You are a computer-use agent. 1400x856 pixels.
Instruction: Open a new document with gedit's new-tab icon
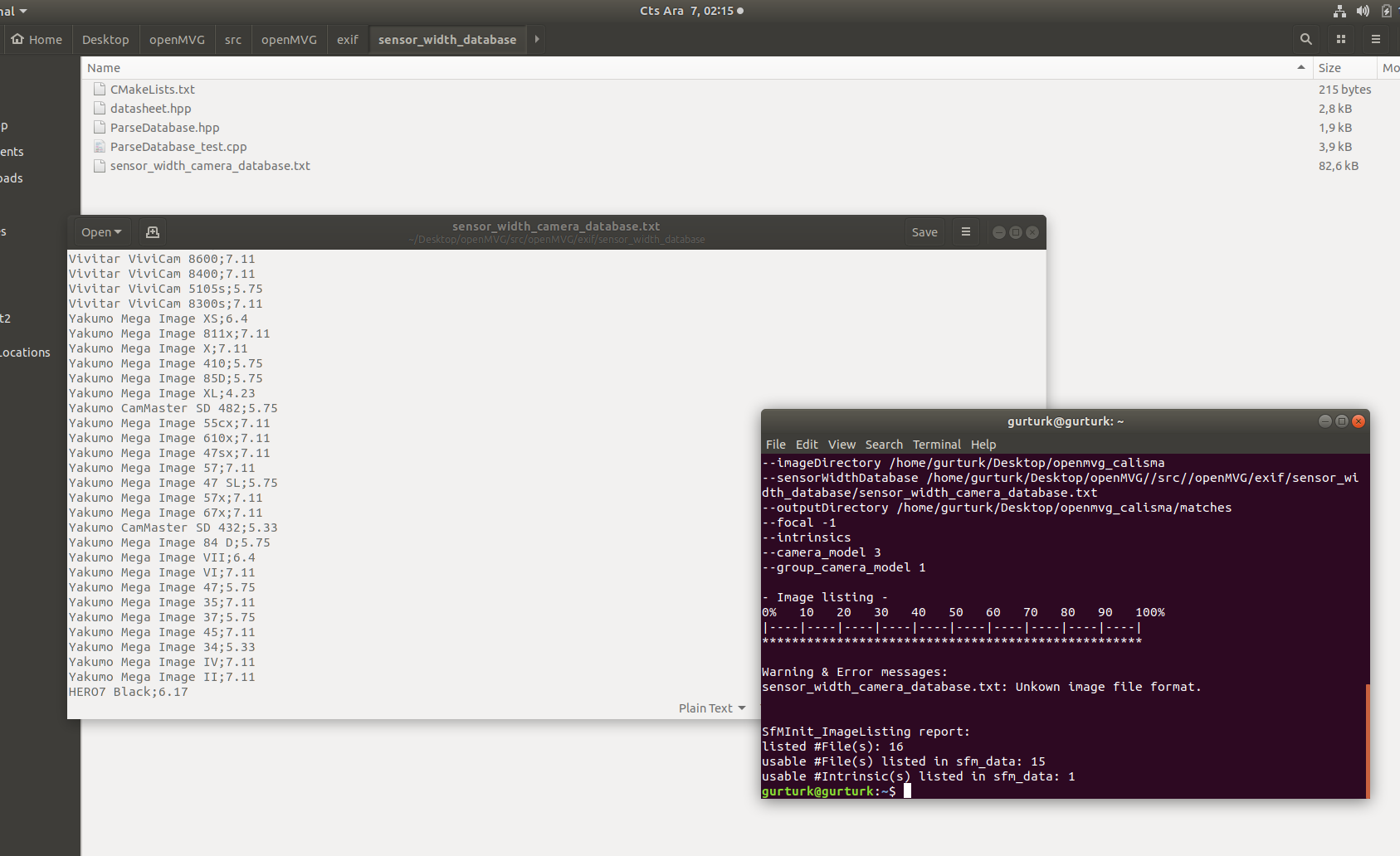[x=151, y=231]
